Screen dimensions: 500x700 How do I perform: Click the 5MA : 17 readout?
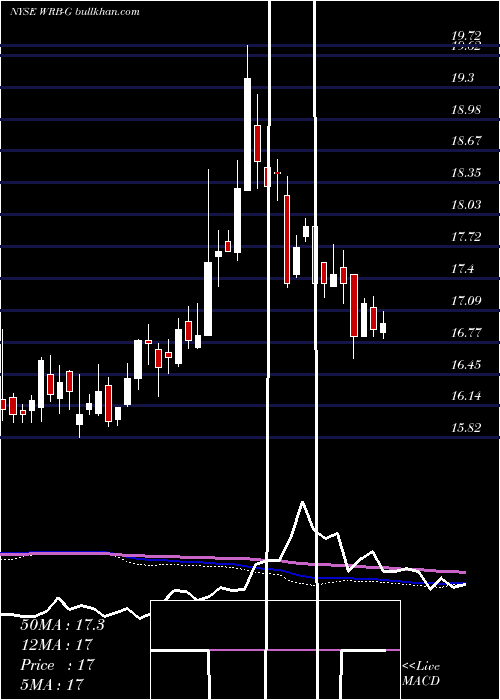(x=52, y=684)
